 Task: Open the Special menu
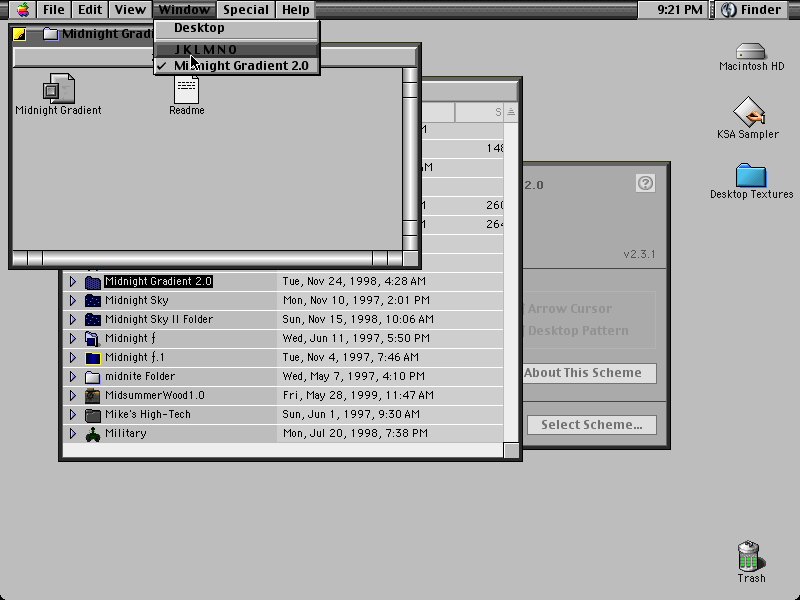(246, 10)
